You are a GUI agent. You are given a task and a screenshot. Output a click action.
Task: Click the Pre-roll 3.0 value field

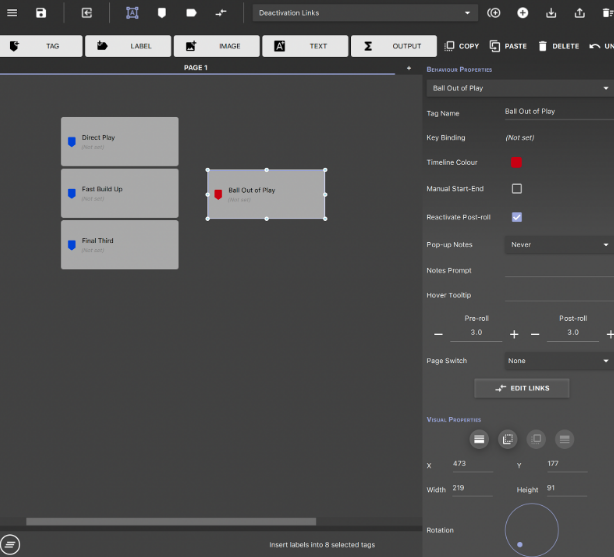pyautogui.click(x=476, y=333)
